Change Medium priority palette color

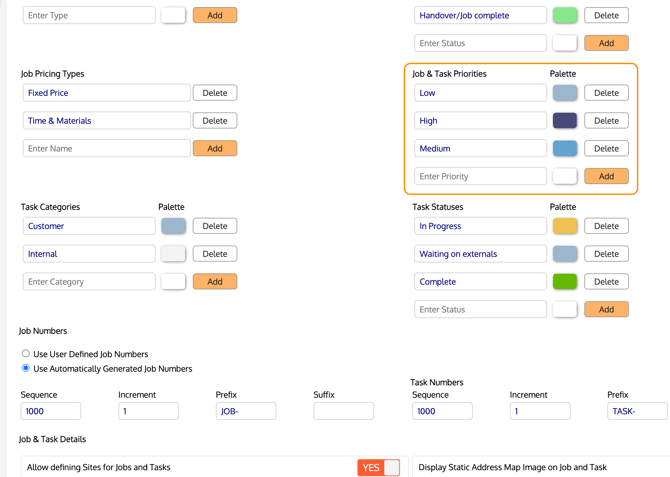(565, 149)
